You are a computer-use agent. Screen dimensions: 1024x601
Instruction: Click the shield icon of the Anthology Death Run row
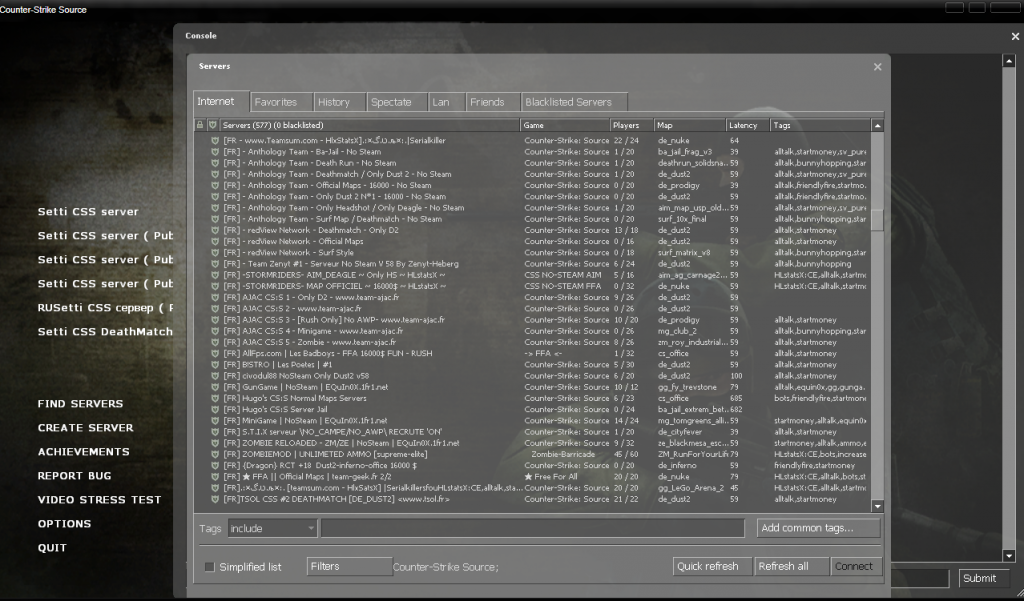tap(215, 163)
